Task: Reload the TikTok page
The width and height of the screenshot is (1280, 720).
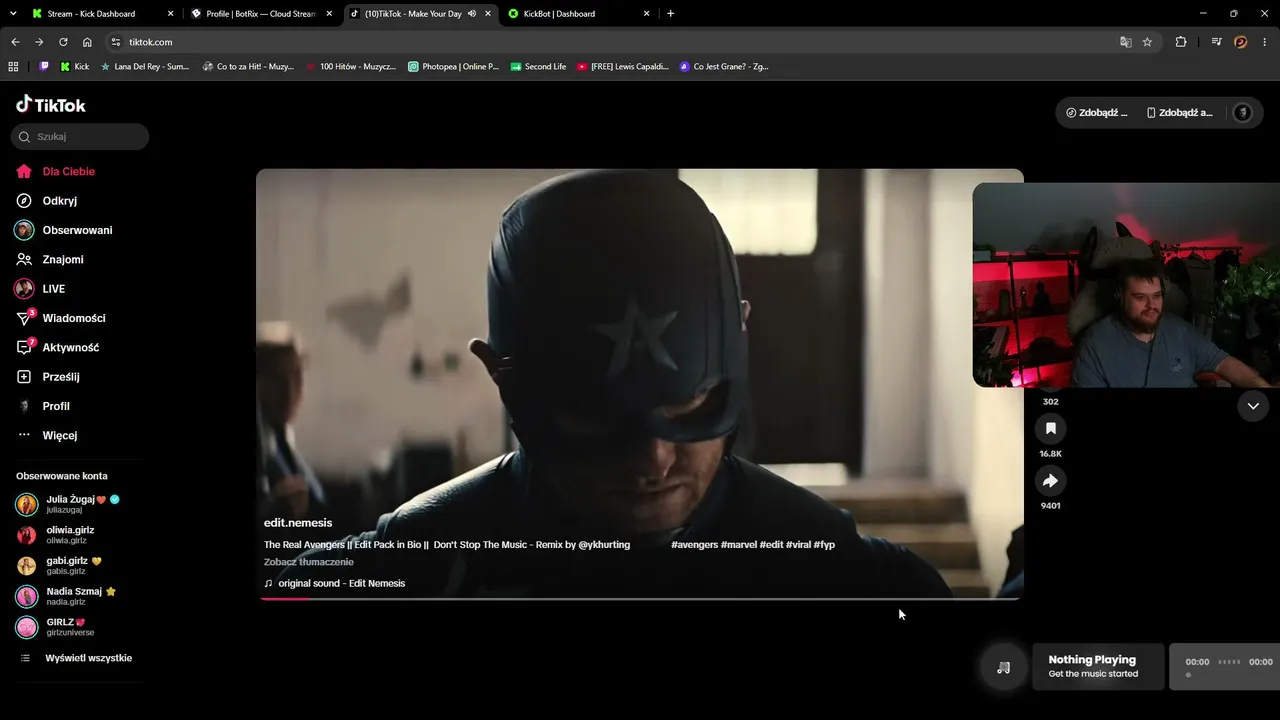Action: tap(63, 42)
